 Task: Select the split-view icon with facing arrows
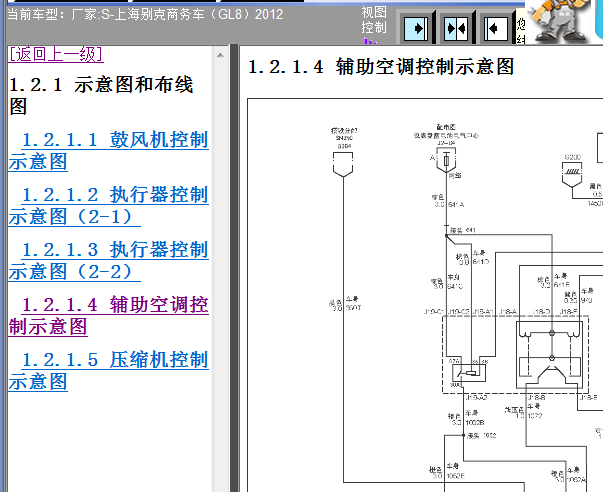(456, 28)
